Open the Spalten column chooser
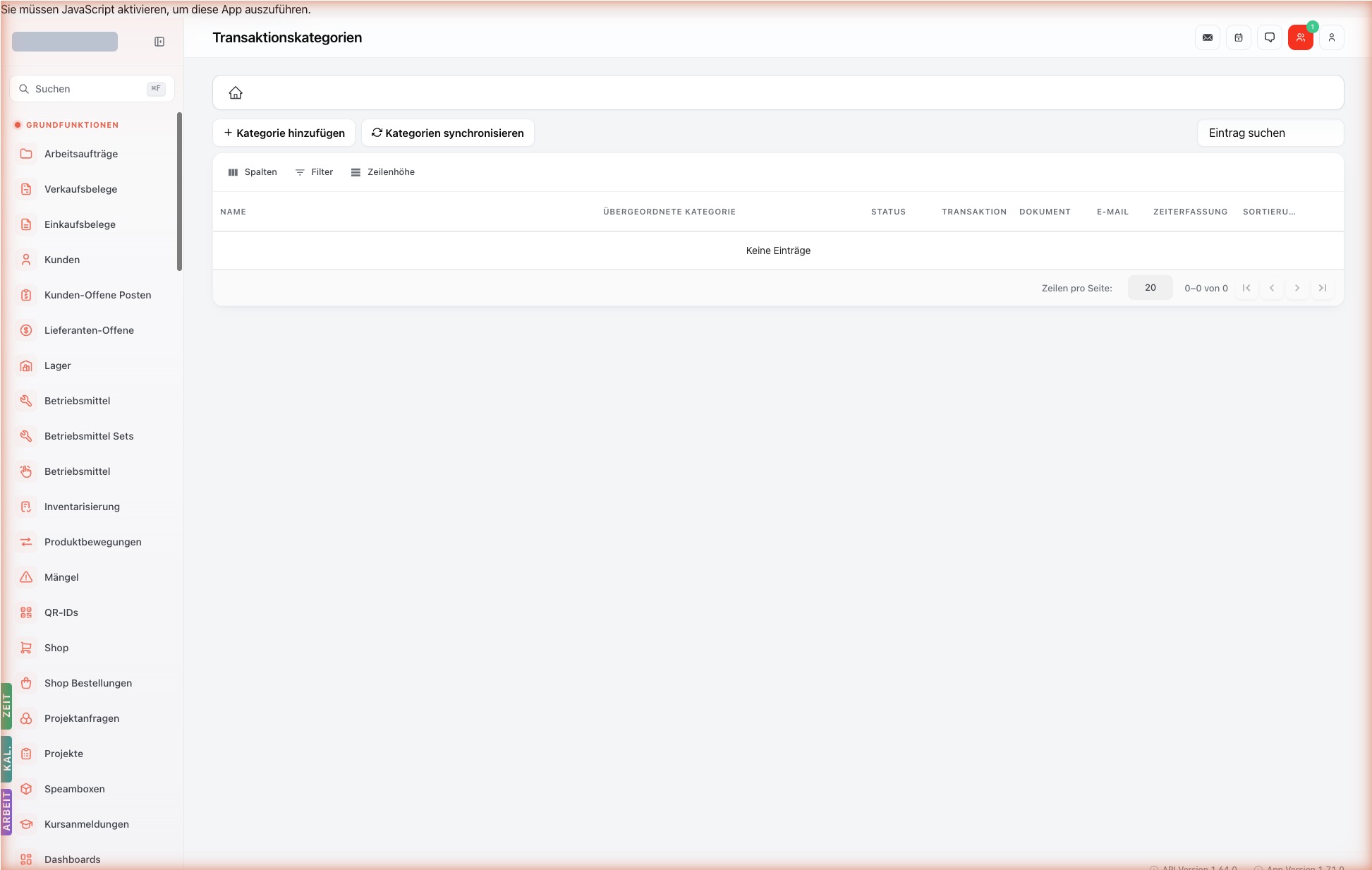The height and width of the screenshot is (870, 1372). 253,172
